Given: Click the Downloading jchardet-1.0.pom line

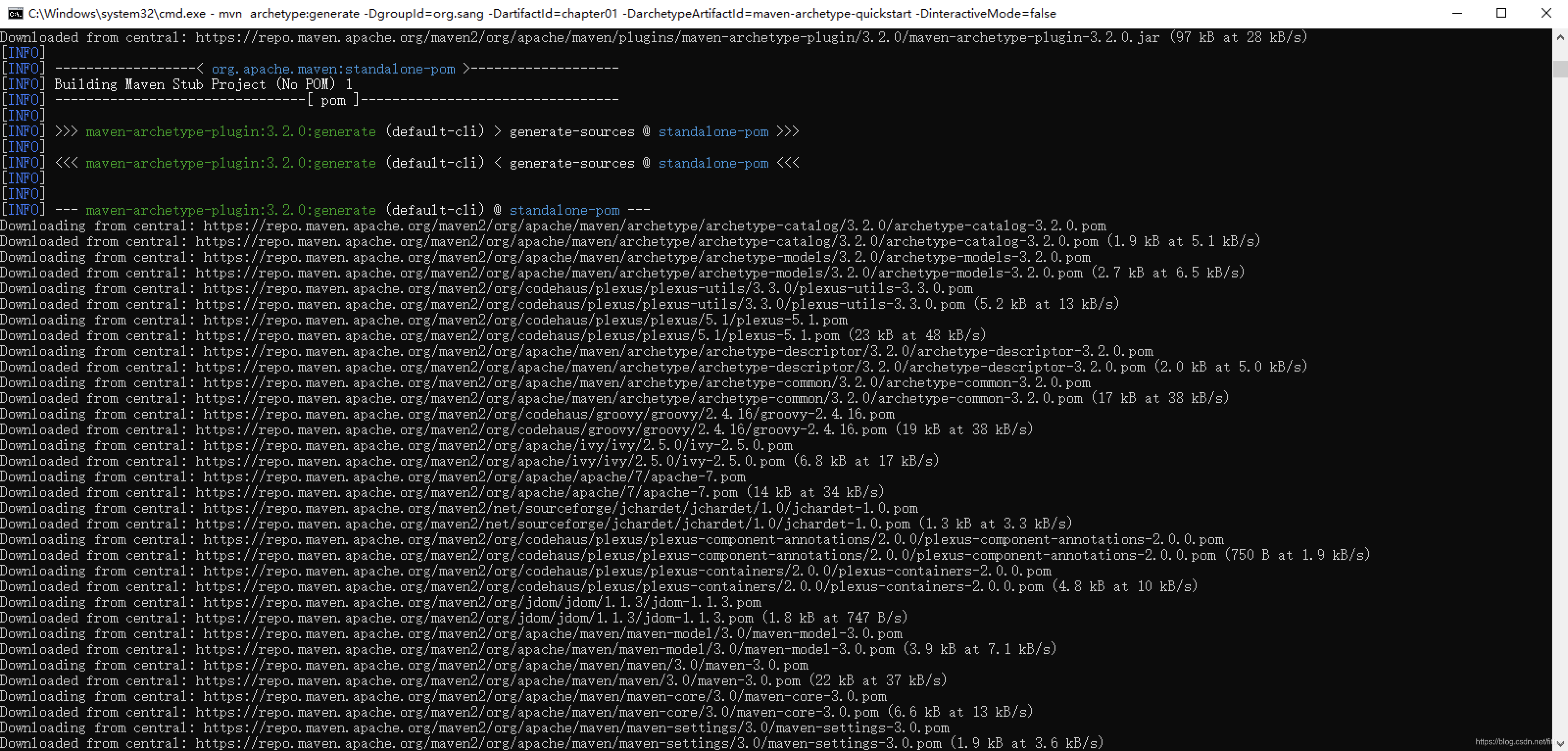Looking at the screenshot, I should pyautogui.click(x=459, y=508).
